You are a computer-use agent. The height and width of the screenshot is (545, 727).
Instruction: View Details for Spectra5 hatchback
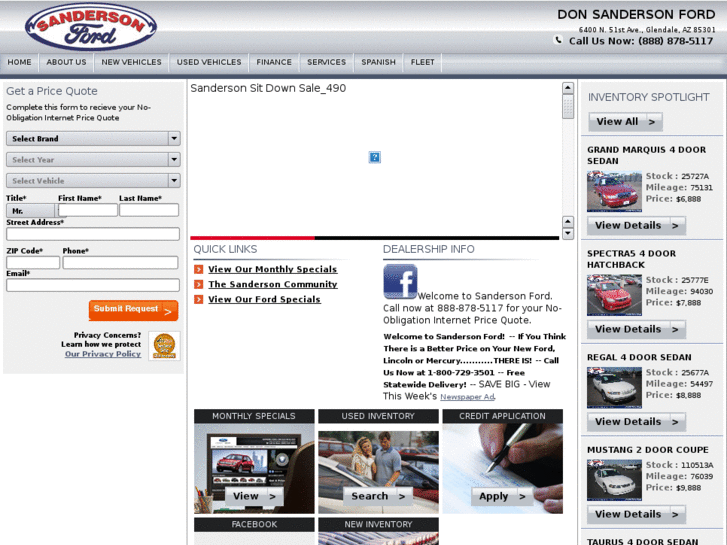(x=636, y=329)
